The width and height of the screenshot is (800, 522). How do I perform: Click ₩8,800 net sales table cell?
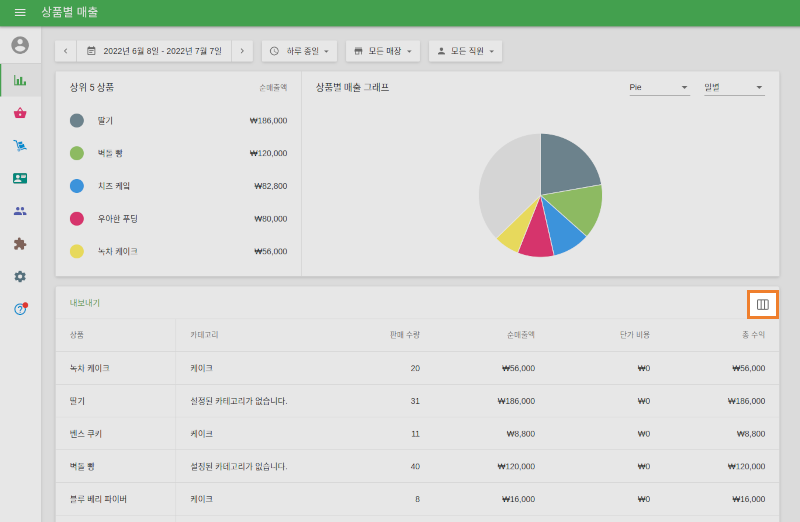(520, 434)
